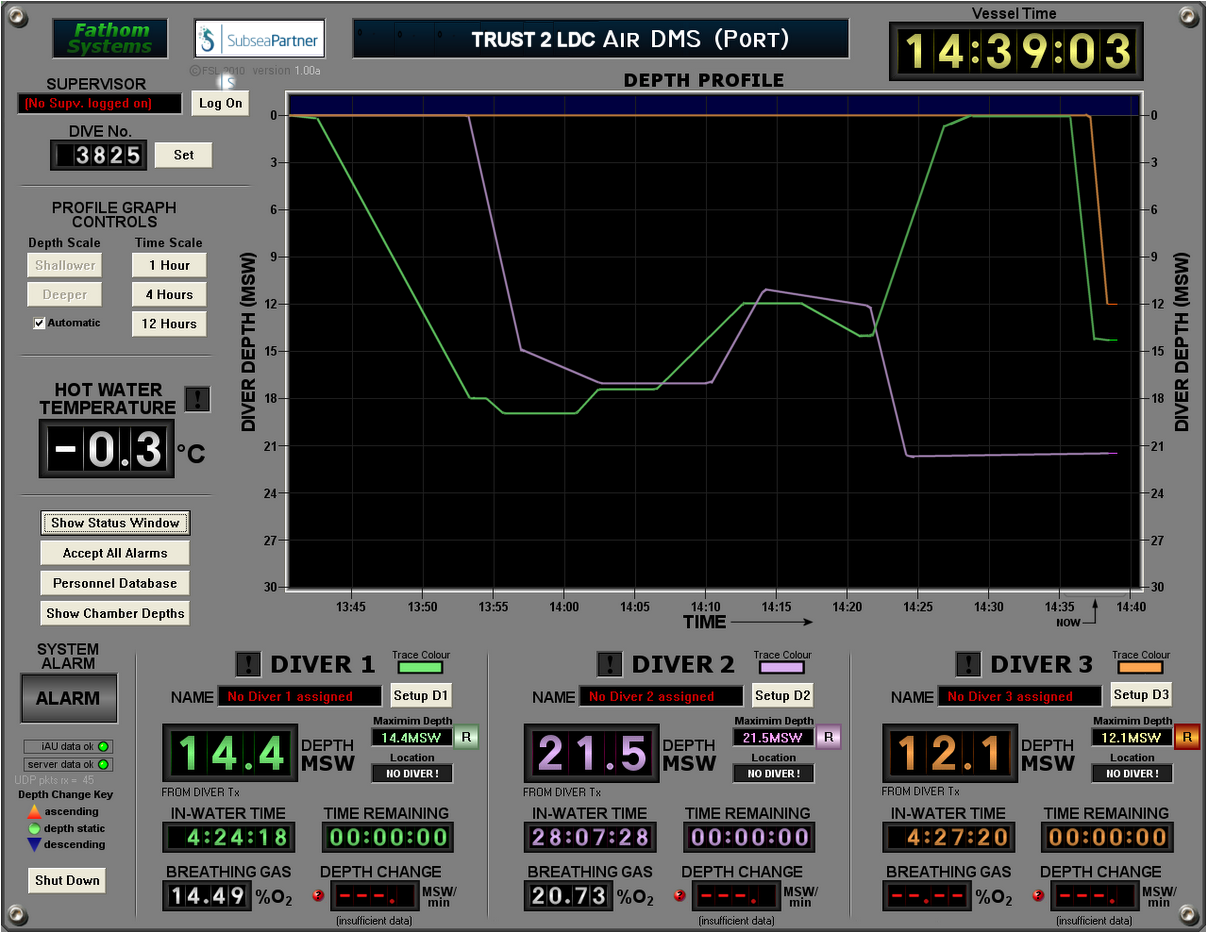Viewport: 1208px width, 933px height.
Task: Set time scale to 12 Hours
Action: 169,324
